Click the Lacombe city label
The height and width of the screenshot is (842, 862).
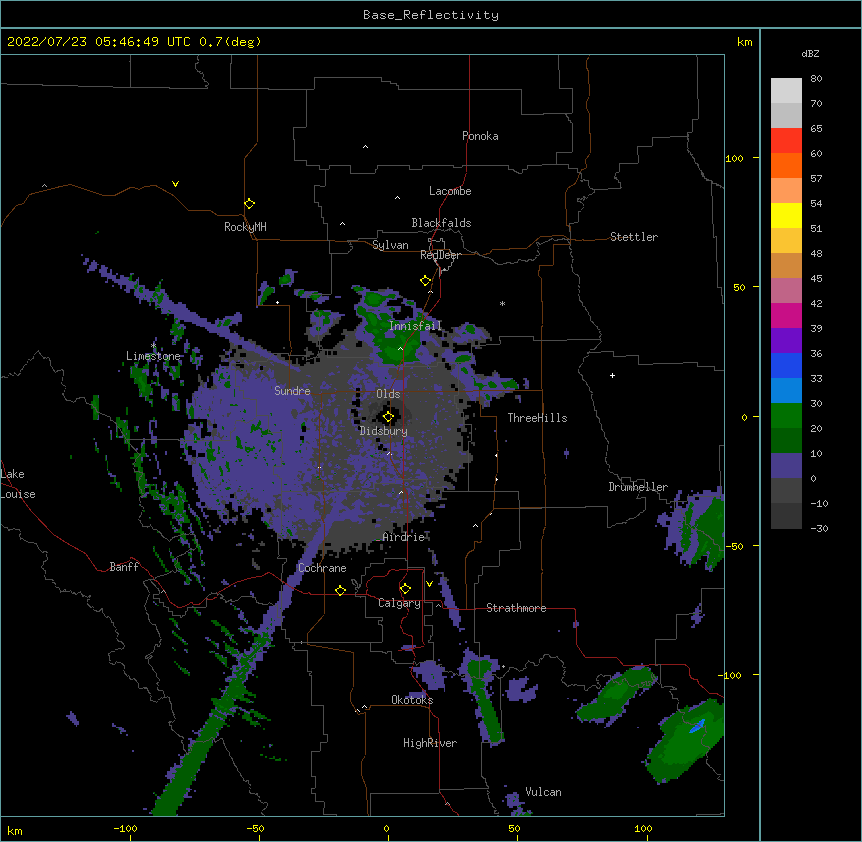pyautogui.click(x=450, y=191)
